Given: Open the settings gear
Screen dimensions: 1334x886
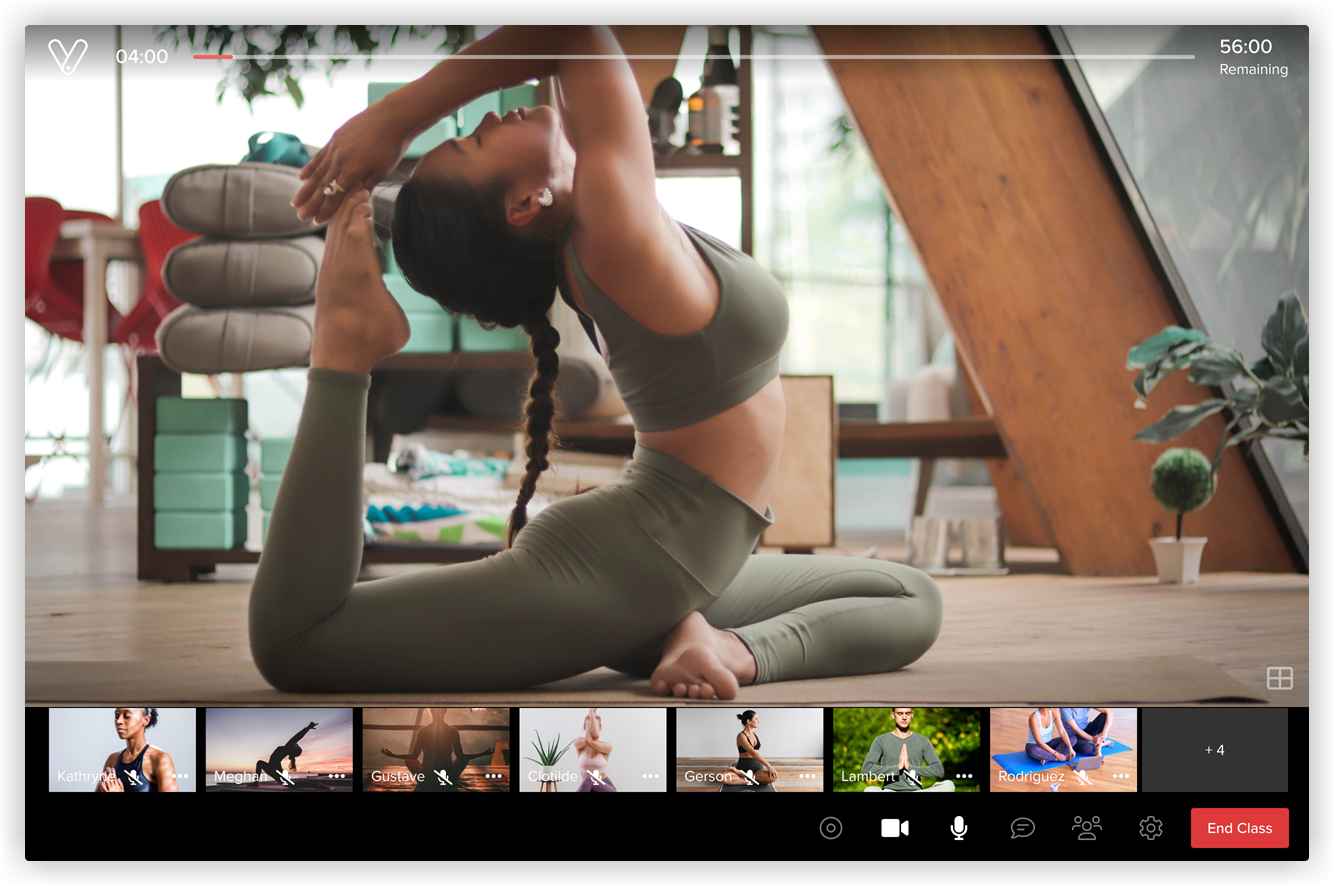Looking at the screenshot, I should tap(1151, 828).
